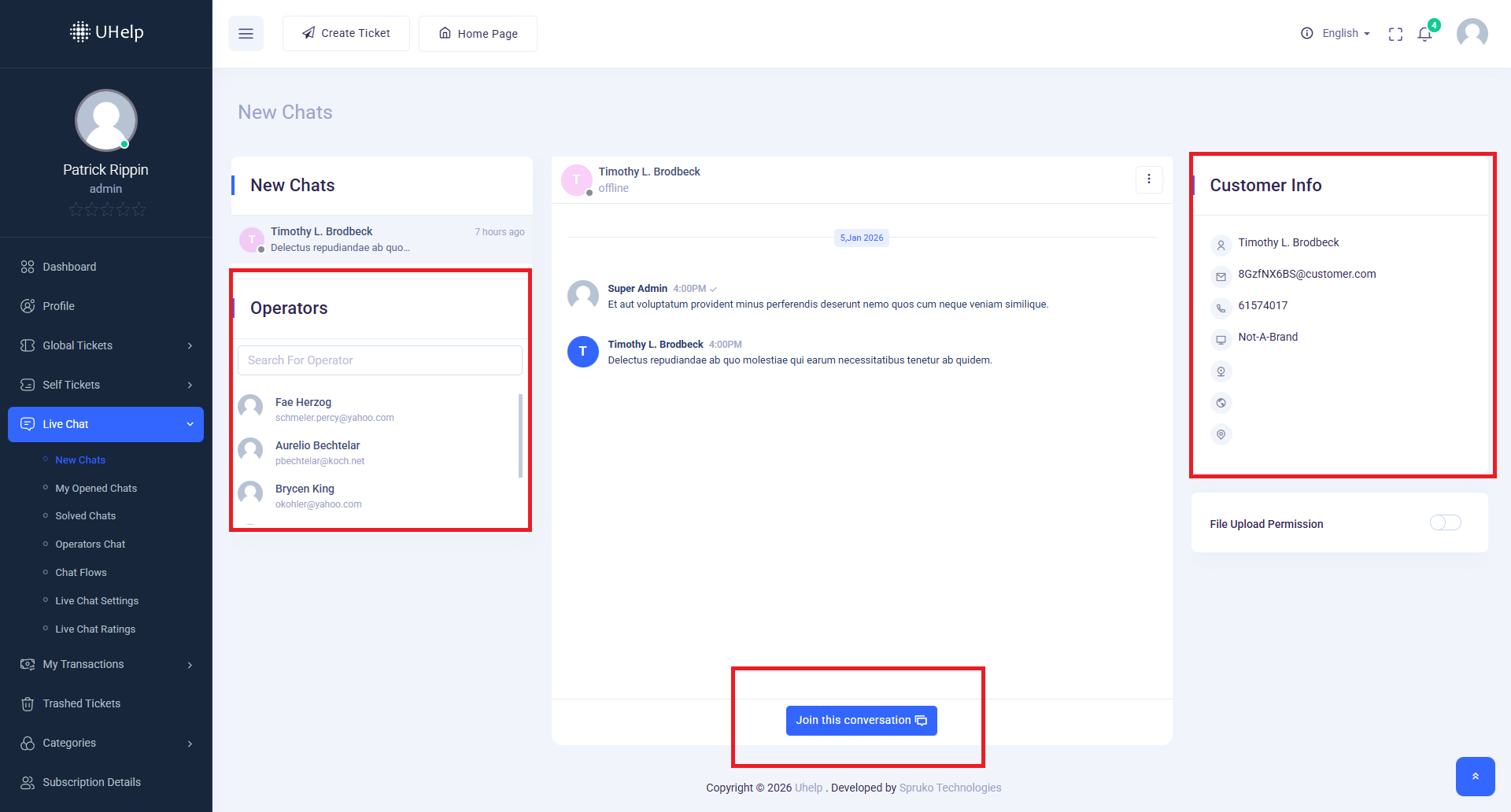This screenshot has height=812, width=1511.
Task: Click the hamburger sidebar toggle icon
Action: (x=246, y=34)
